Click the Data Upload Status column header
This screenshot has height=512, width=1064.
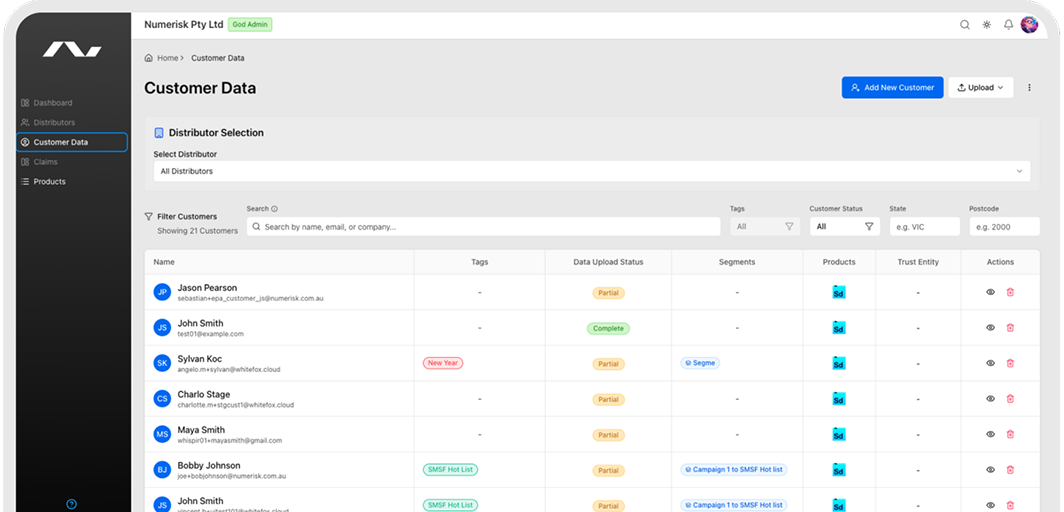(x=608, y=262)
